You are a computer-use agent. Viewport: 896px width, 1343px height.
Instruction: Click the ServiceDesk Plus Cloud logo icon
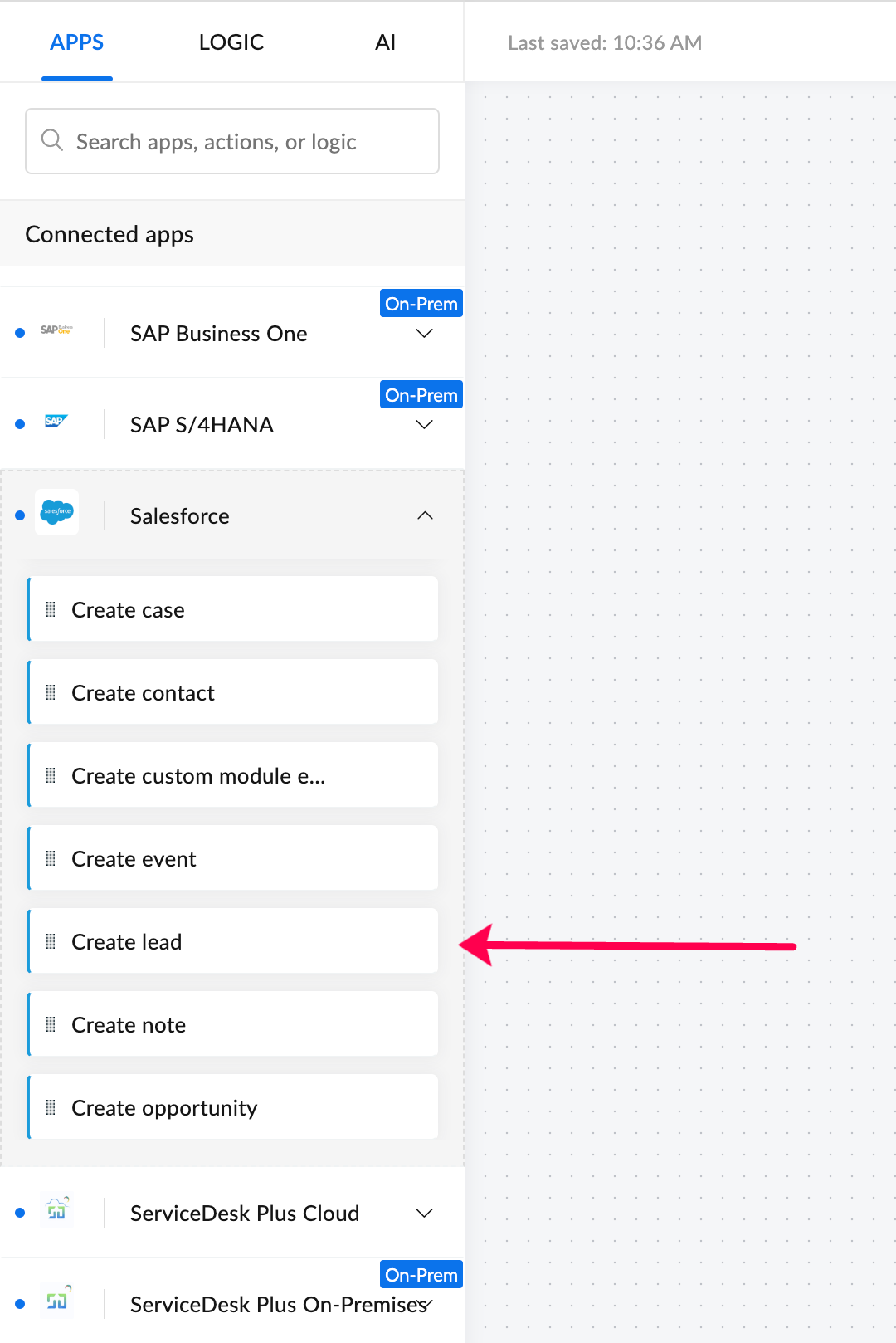(56, 1210)
